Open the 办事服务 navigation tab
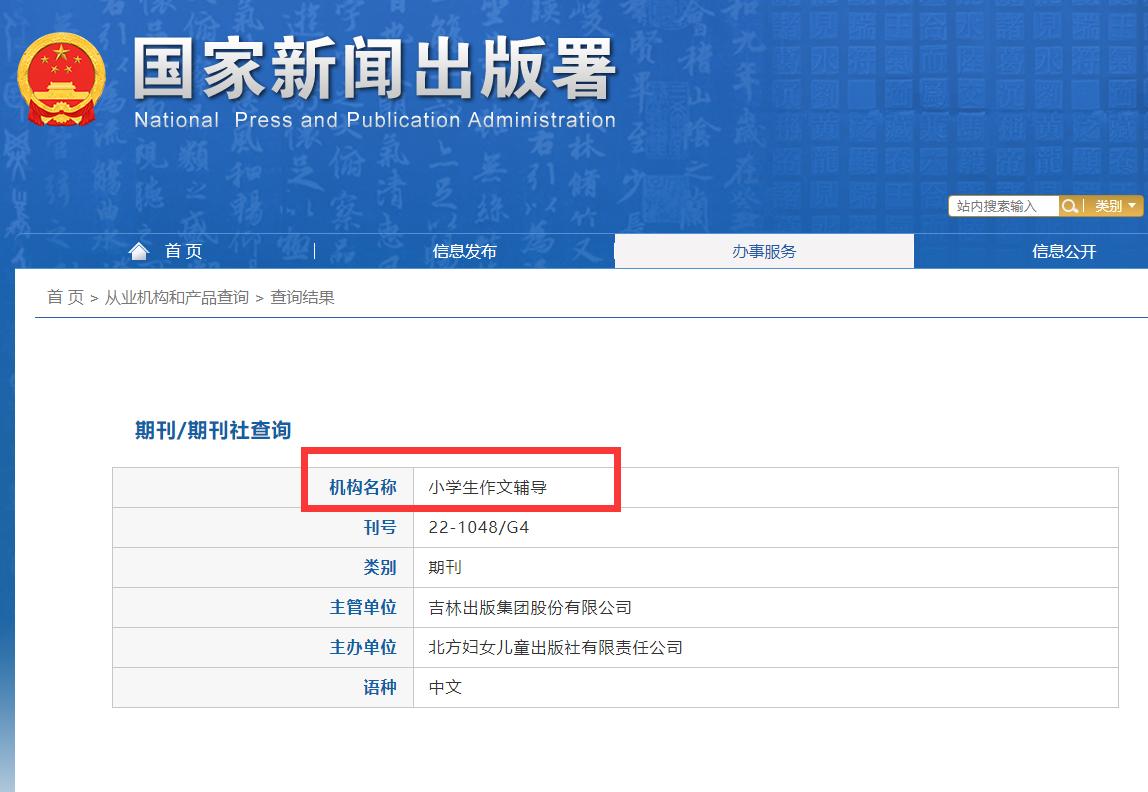The image size is (1148, 792). point(764,252)
